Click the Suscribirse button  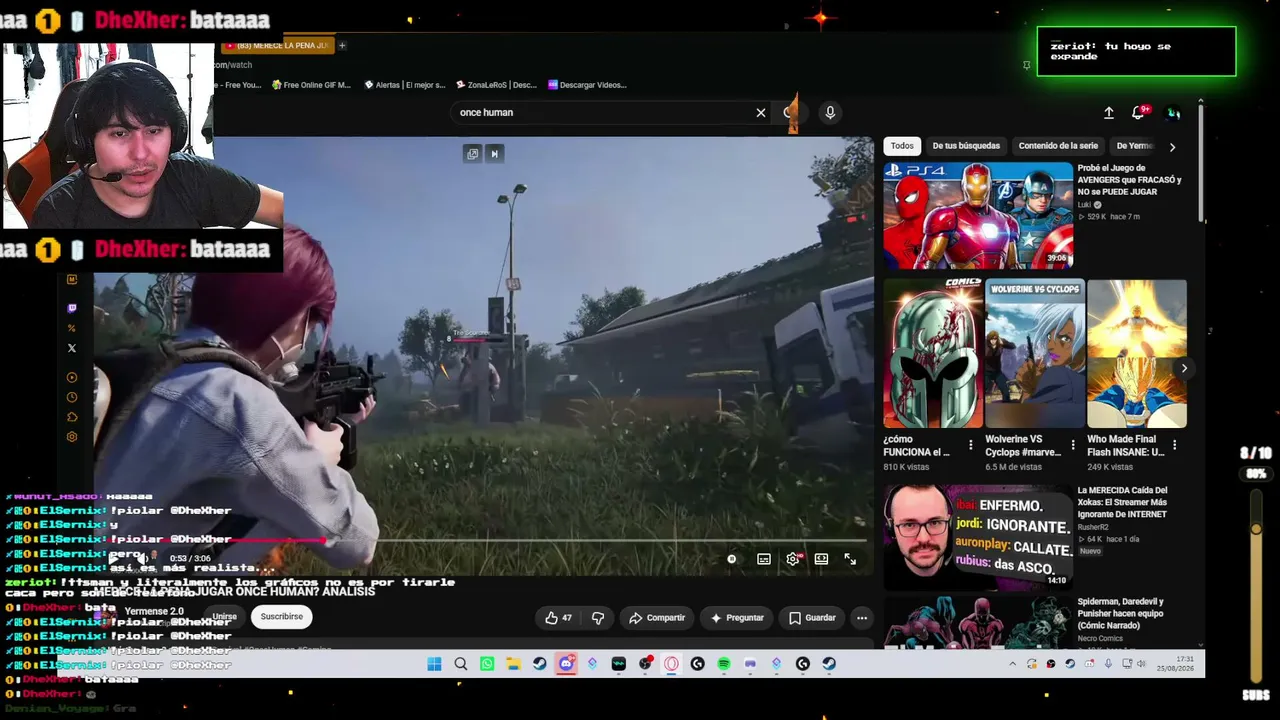[x=282, y=617]
